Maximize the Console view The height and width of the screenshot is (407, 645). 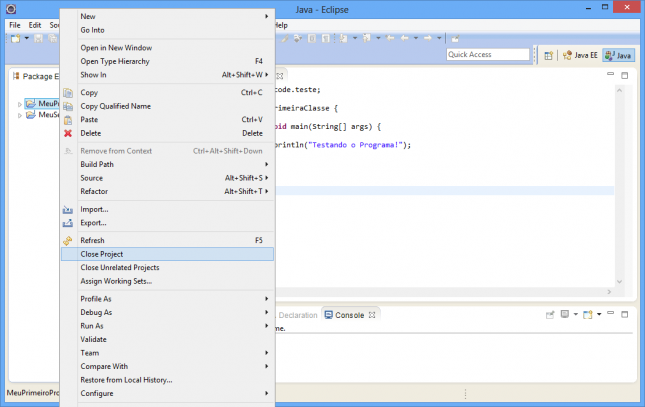[x=624, y=314]
